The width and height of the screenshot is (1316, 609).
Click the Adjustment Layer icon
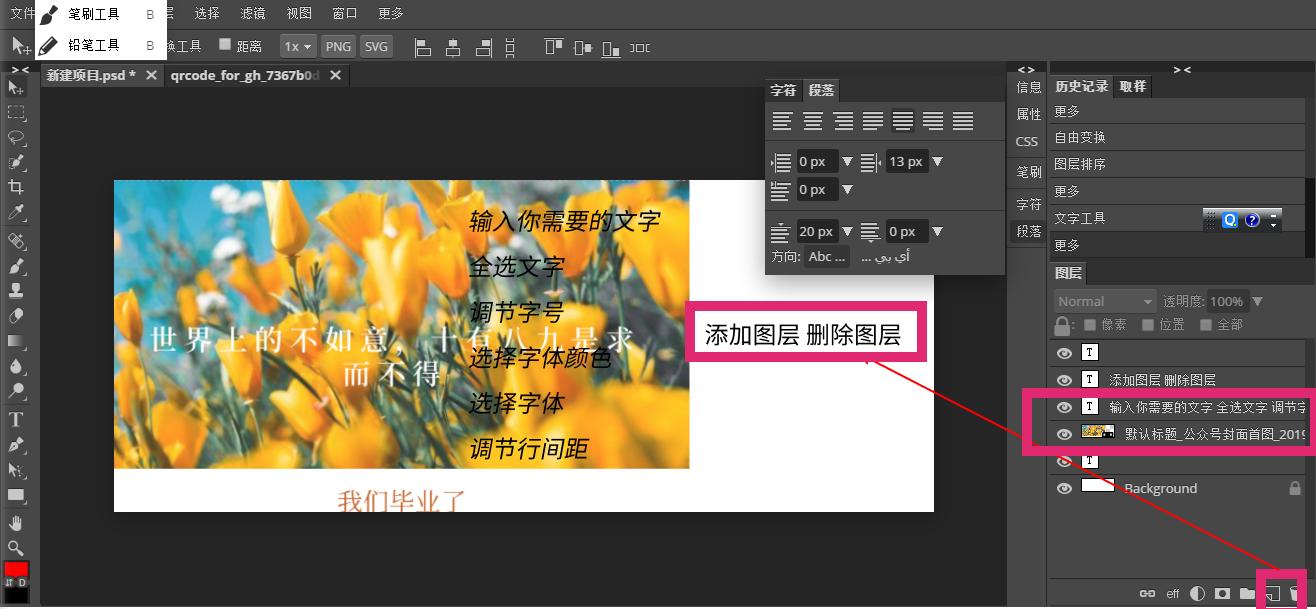pyautogui.click(x=1197, y=592)
